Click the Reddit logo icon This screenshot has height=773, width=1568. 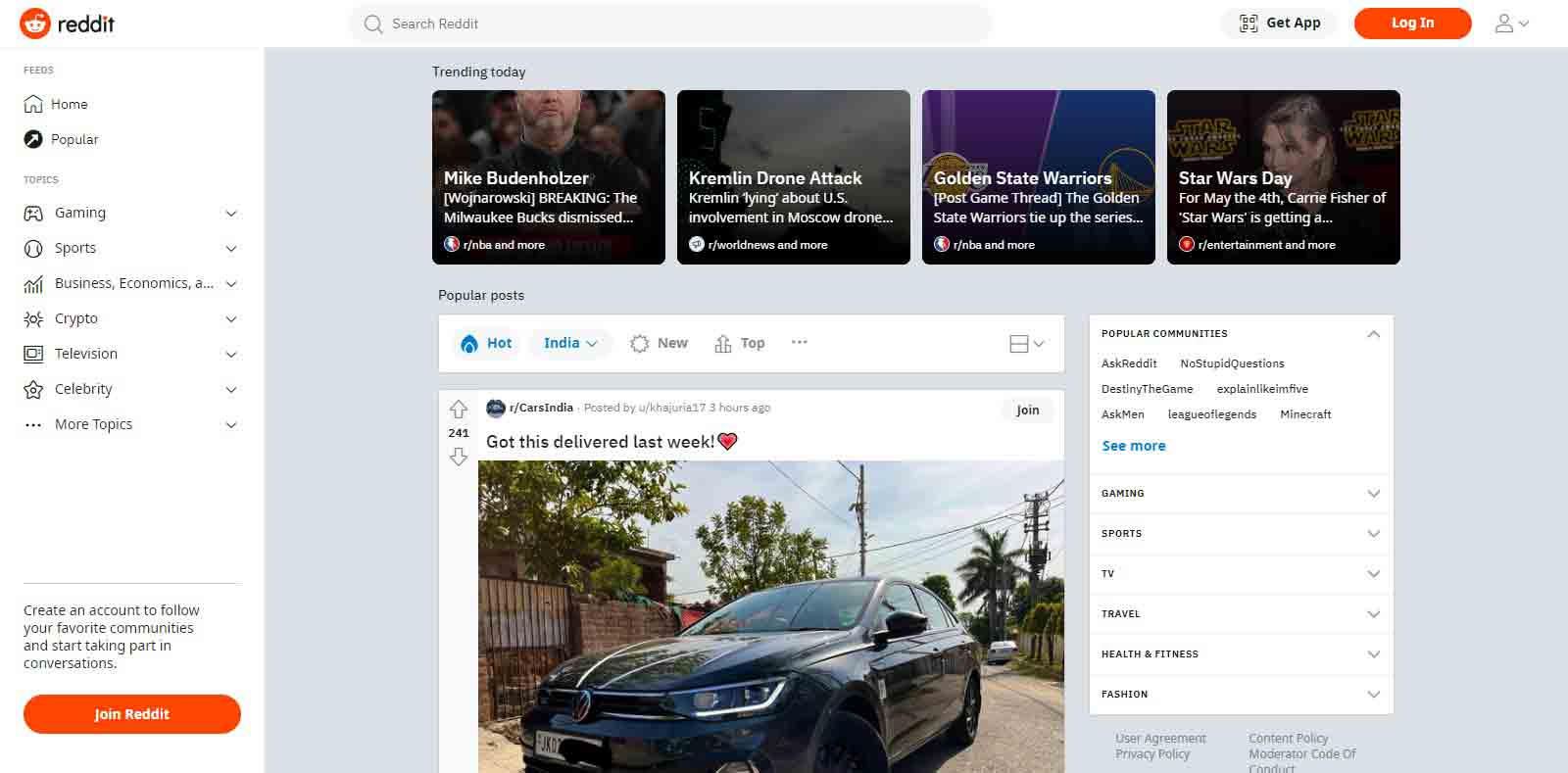35,24
